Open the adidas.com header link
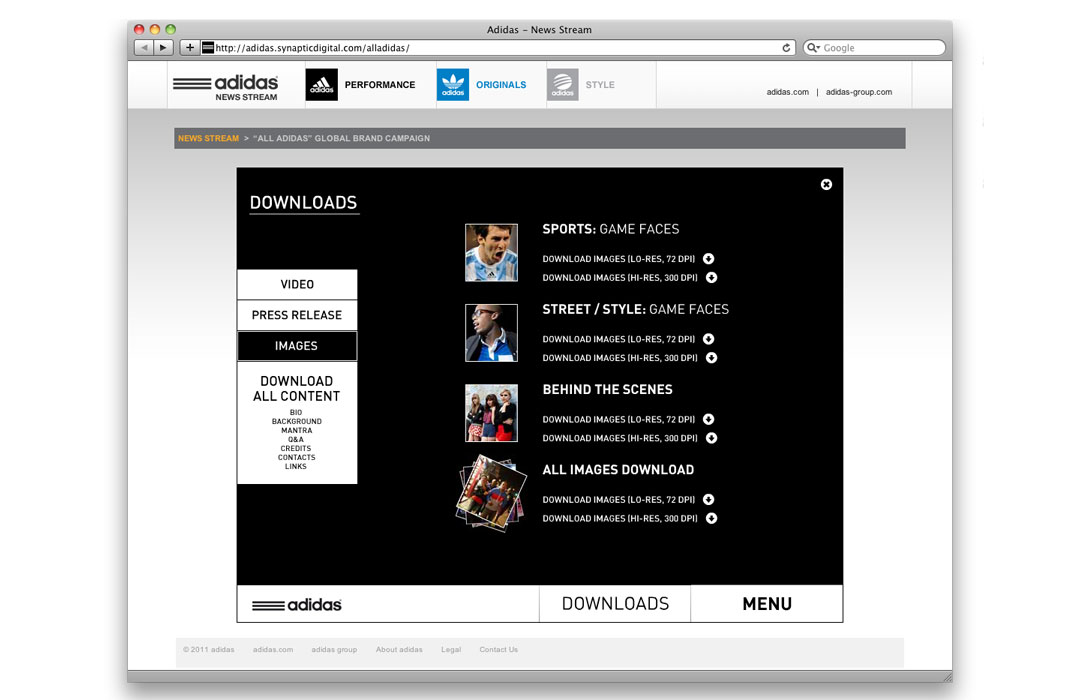This screenshot has width=1082, height=700. (787, 92)
